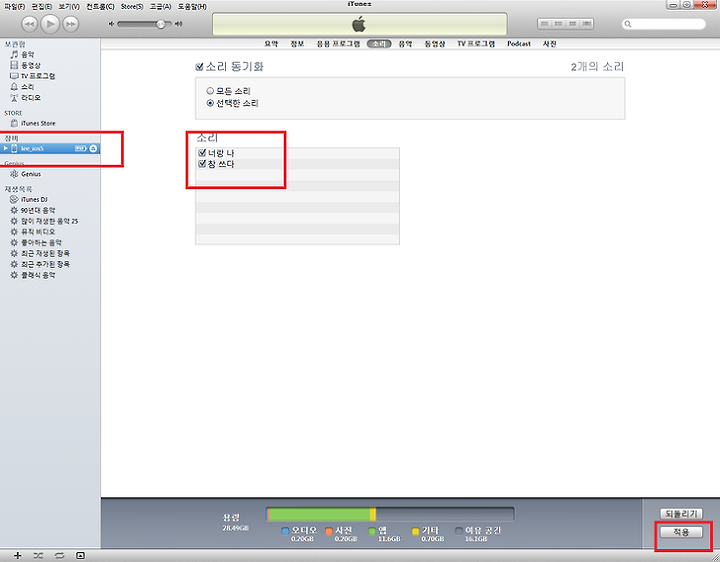Image resolution: width=720 pixels, height=562 pixels.
Task: Open 컨트롤(C) menu
Action: click(100, 6)
